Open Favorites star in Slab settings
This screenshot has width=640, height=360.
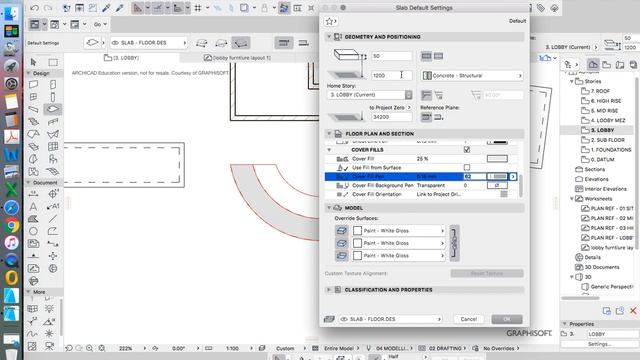(330, 21)
